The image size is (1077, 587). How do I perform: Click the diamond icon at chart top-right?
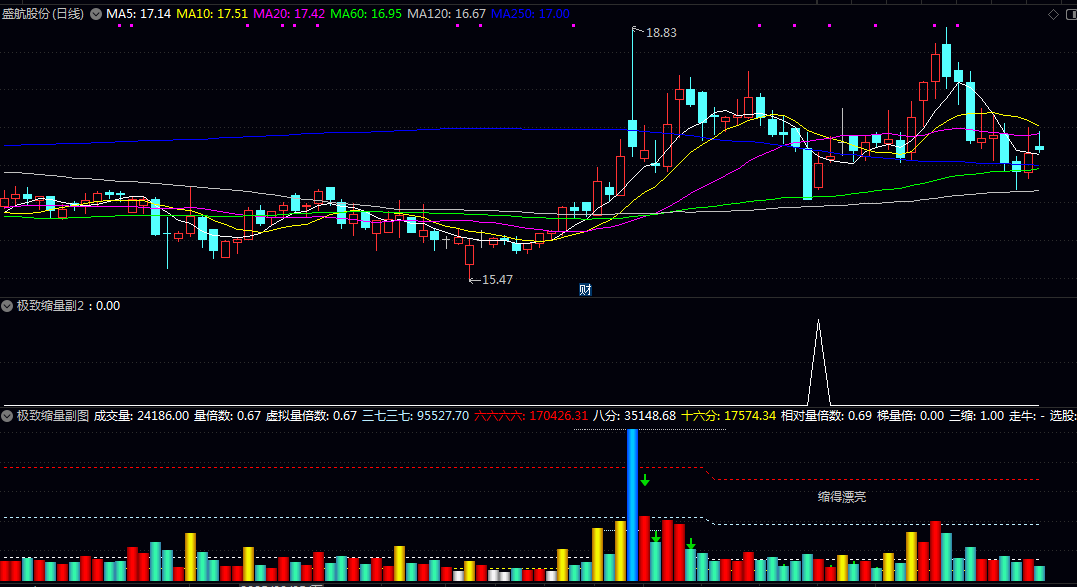1053,14
